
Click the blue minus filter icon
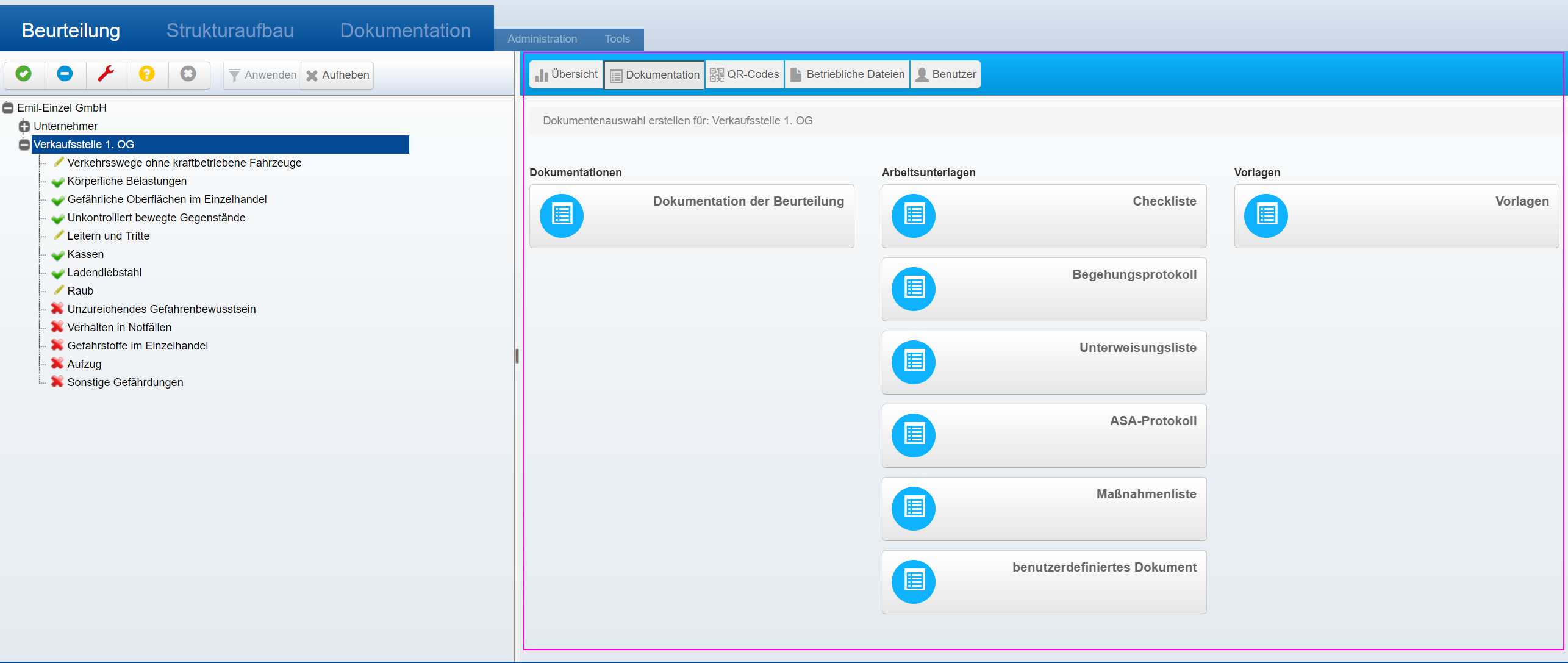pos(65,74)
